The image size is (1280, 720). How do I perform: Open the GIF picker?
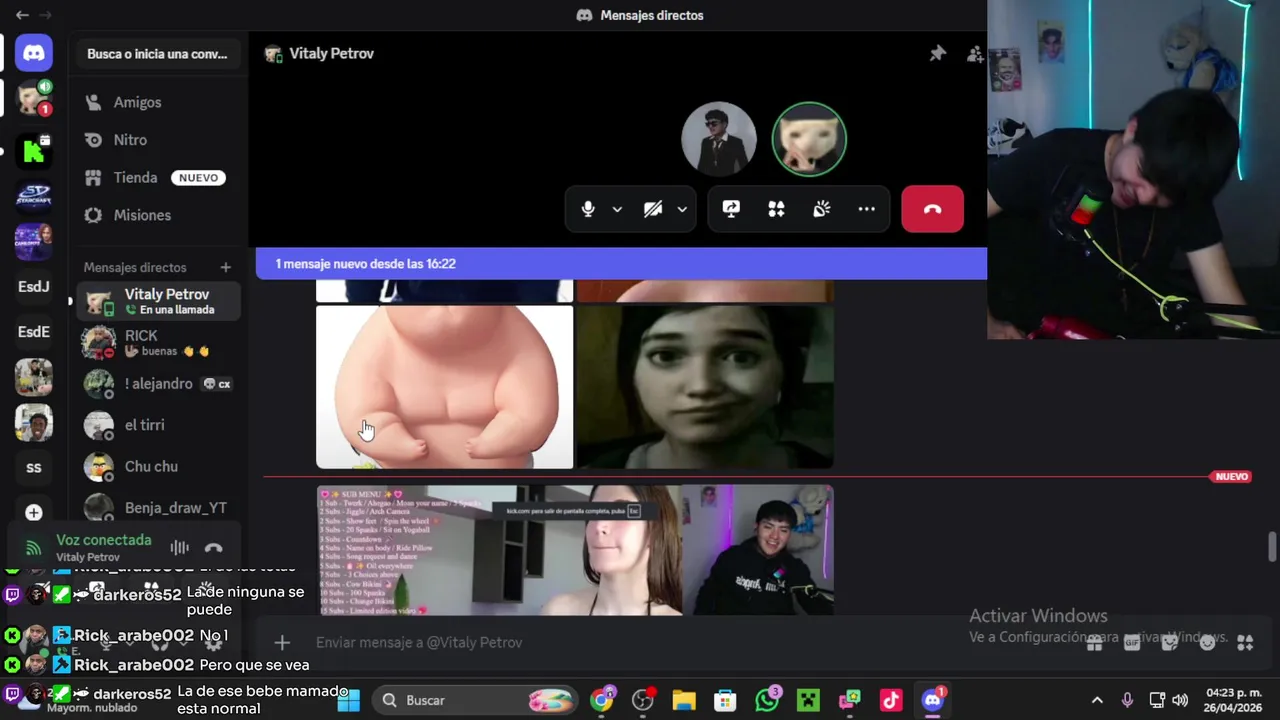pyautogui.click(x=1132, y=642)
